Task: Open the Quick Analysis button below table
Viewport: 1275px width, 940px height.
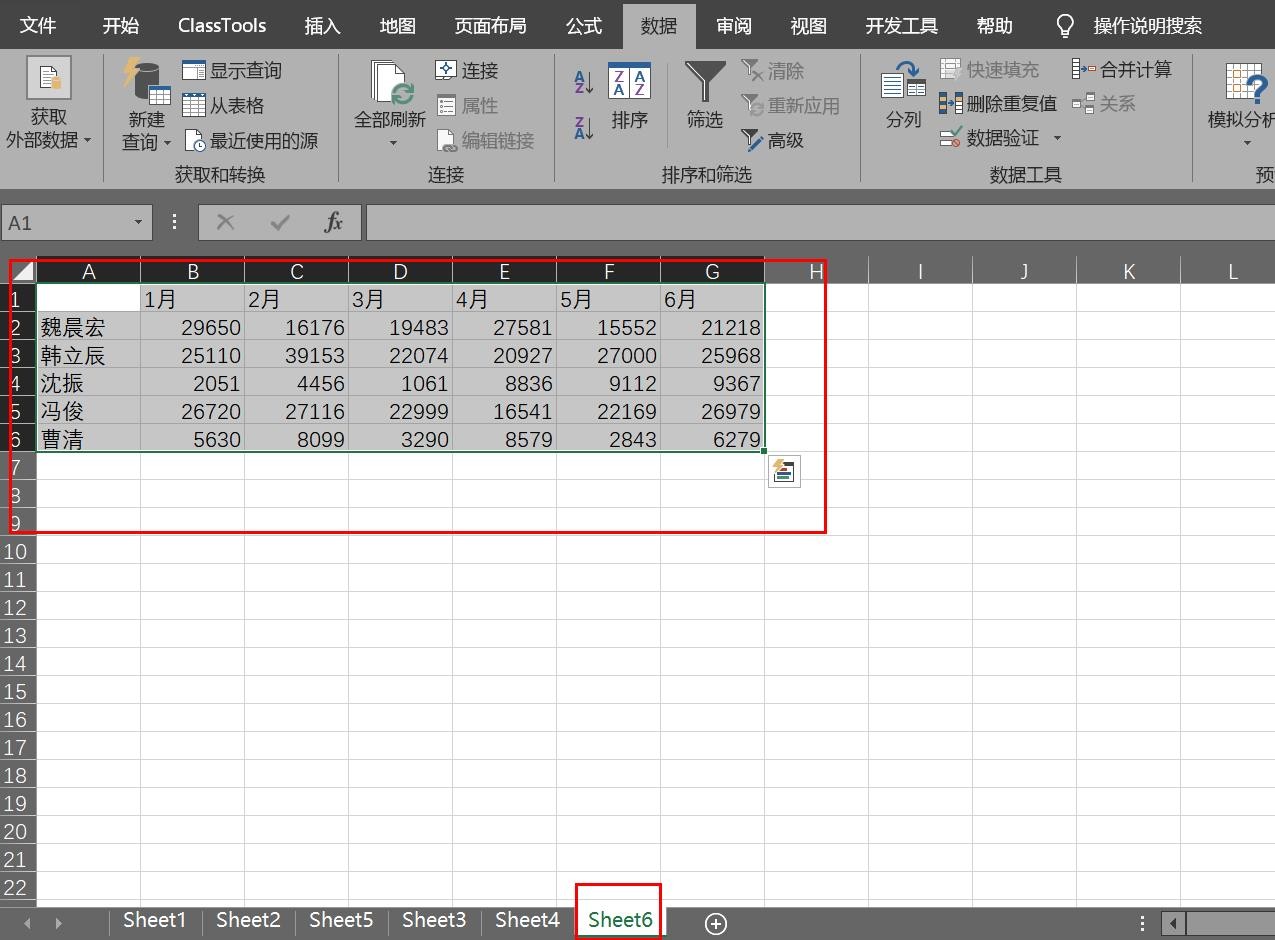Action: coord(784,471)
